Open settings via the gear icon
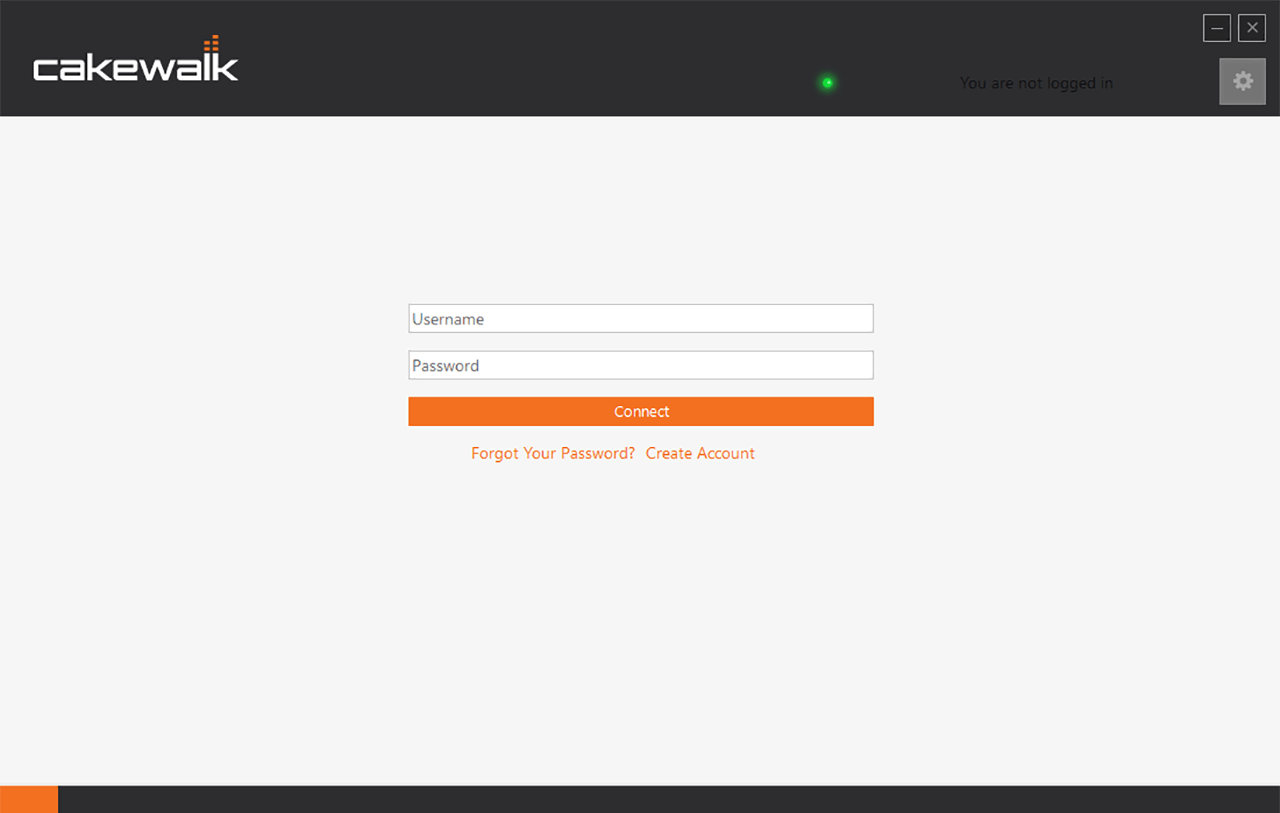Screen dimensions: 1280x813 coord(1242,81)
